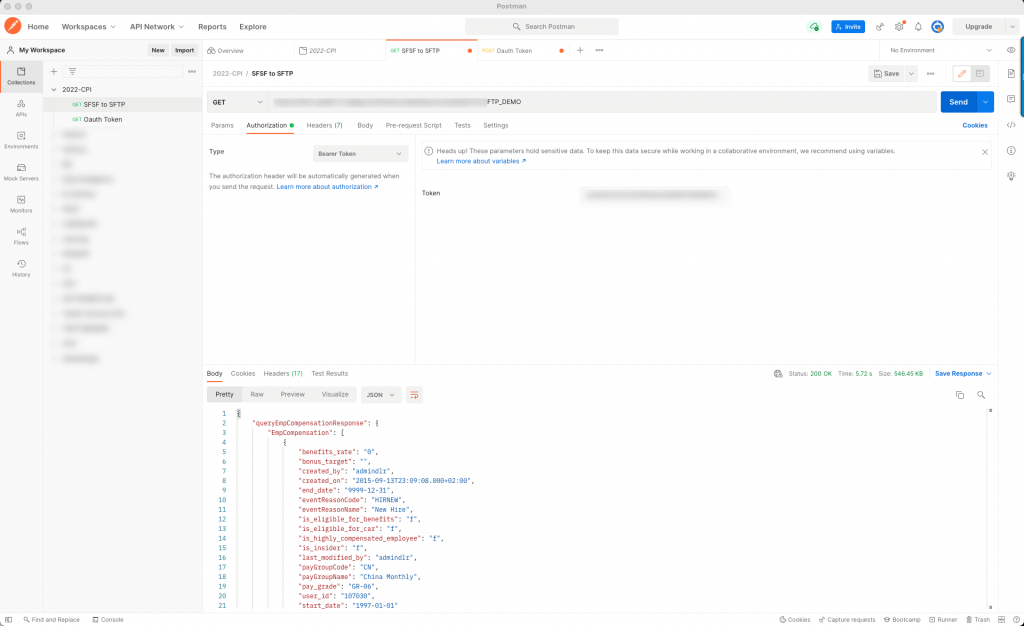Open the GET method dropdown
The width and height of the screenshot is (1024, 626).
(x=238, y=102)
